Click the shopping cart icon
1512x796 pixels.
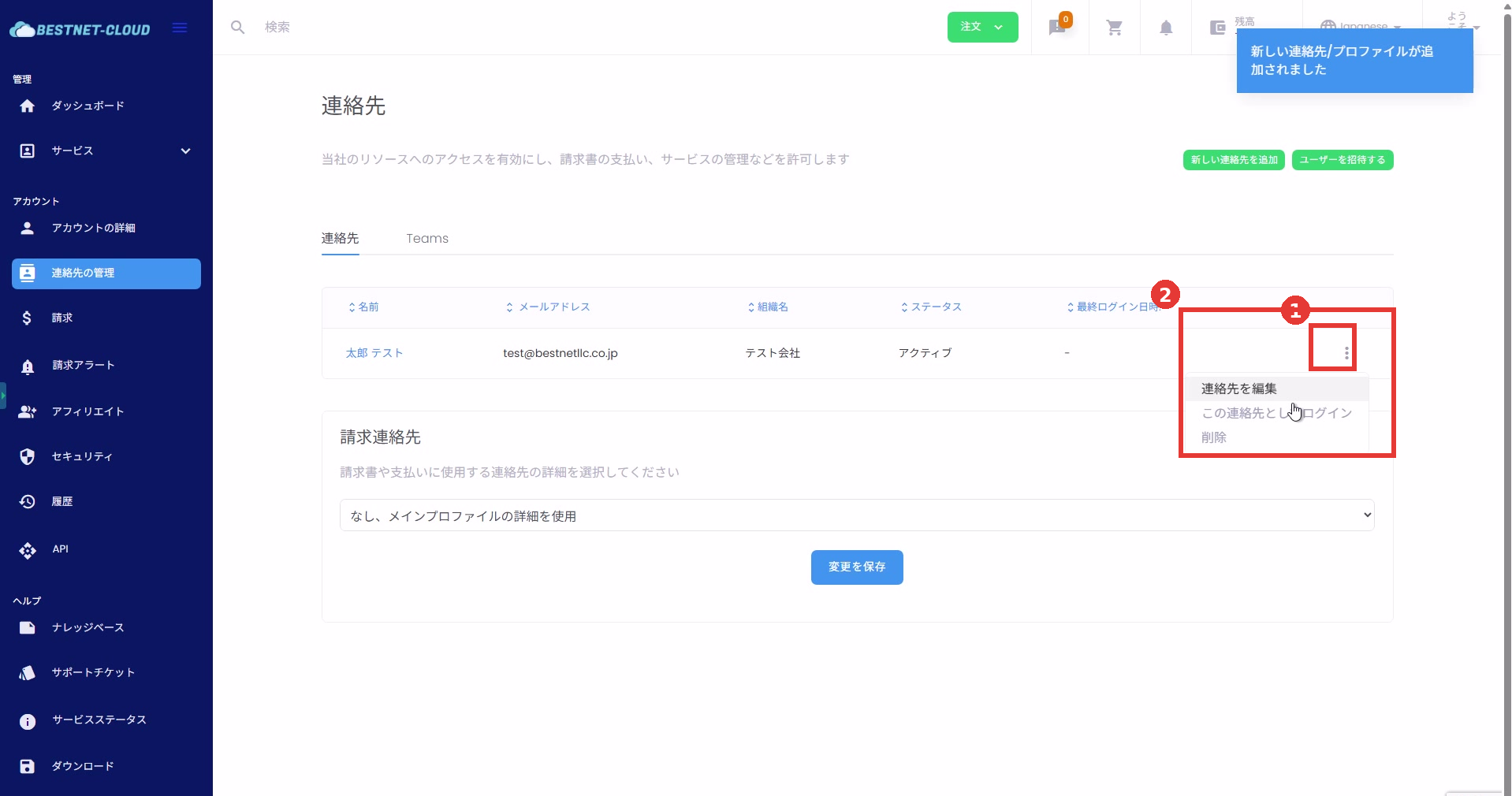1114,28
